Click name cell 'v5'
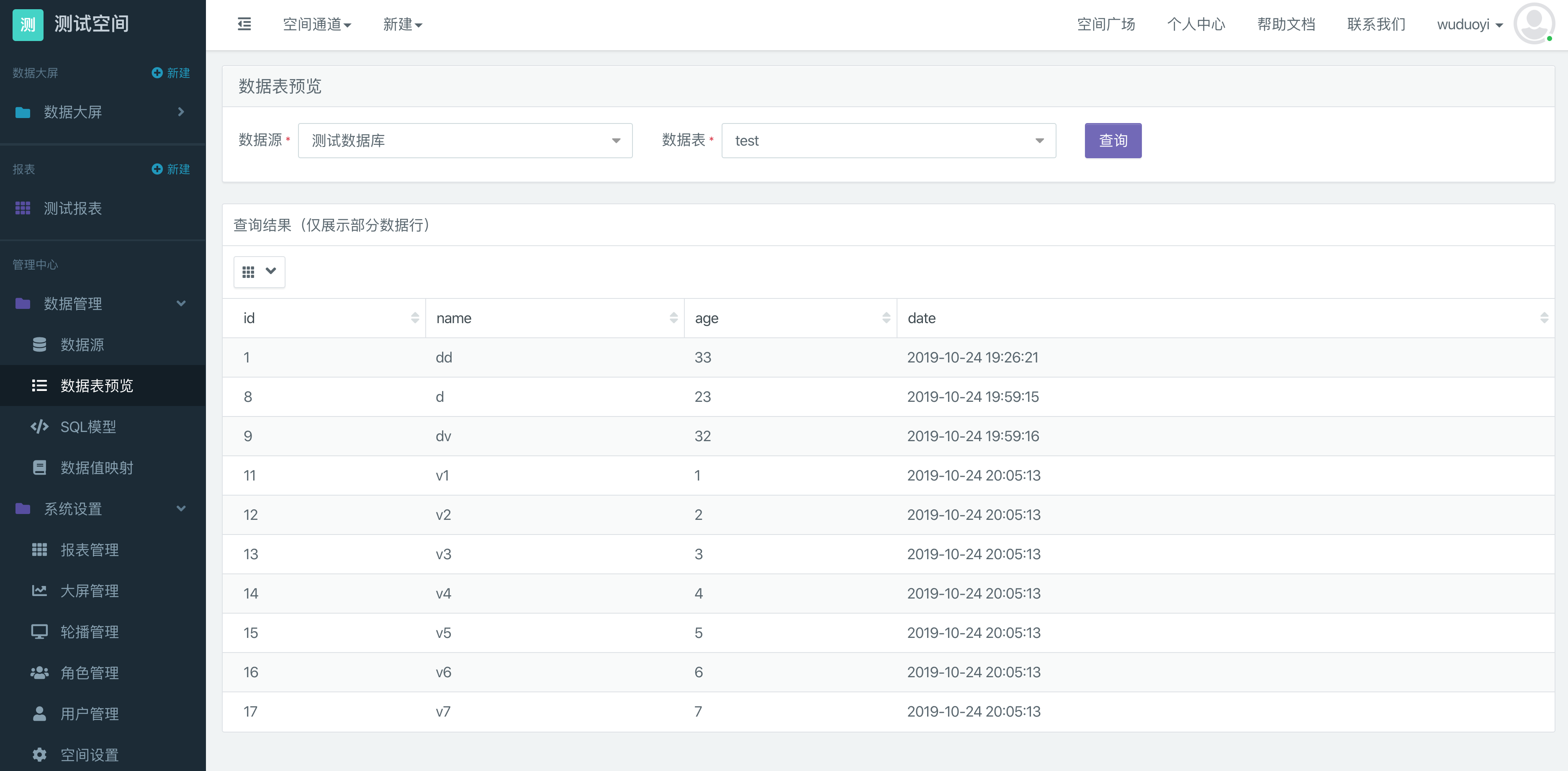Screen dimensions: 1568x771 tap(443, 633)
